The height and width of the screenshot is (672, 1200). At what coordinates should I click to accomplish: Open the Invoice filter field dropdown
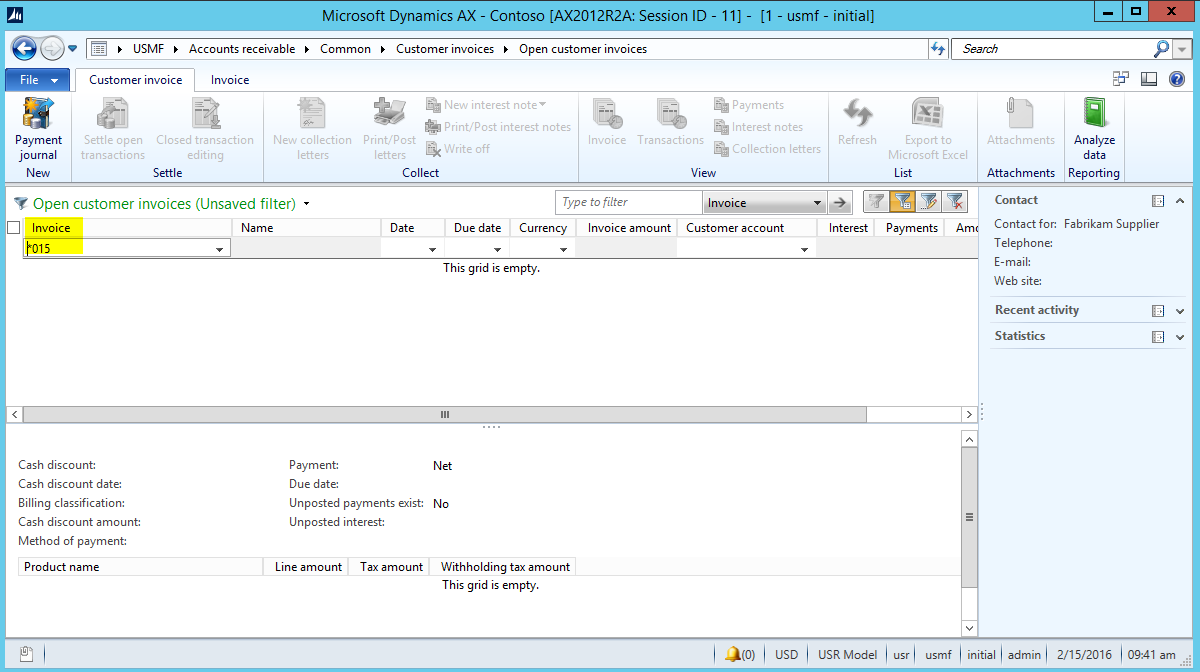(x=817, y=203)
